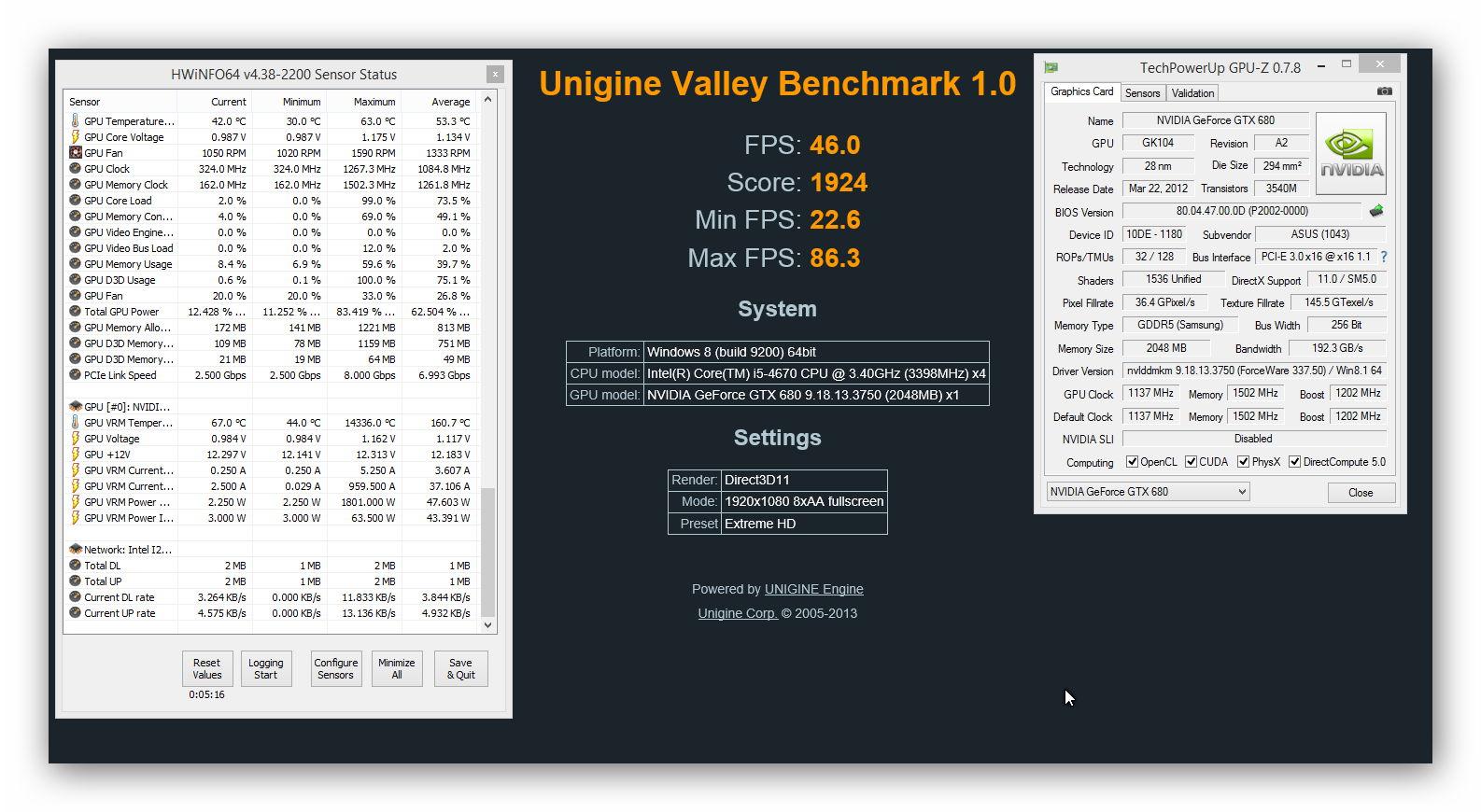
Task: Click icon beside Current UP rate
Action: pos(75,613)
